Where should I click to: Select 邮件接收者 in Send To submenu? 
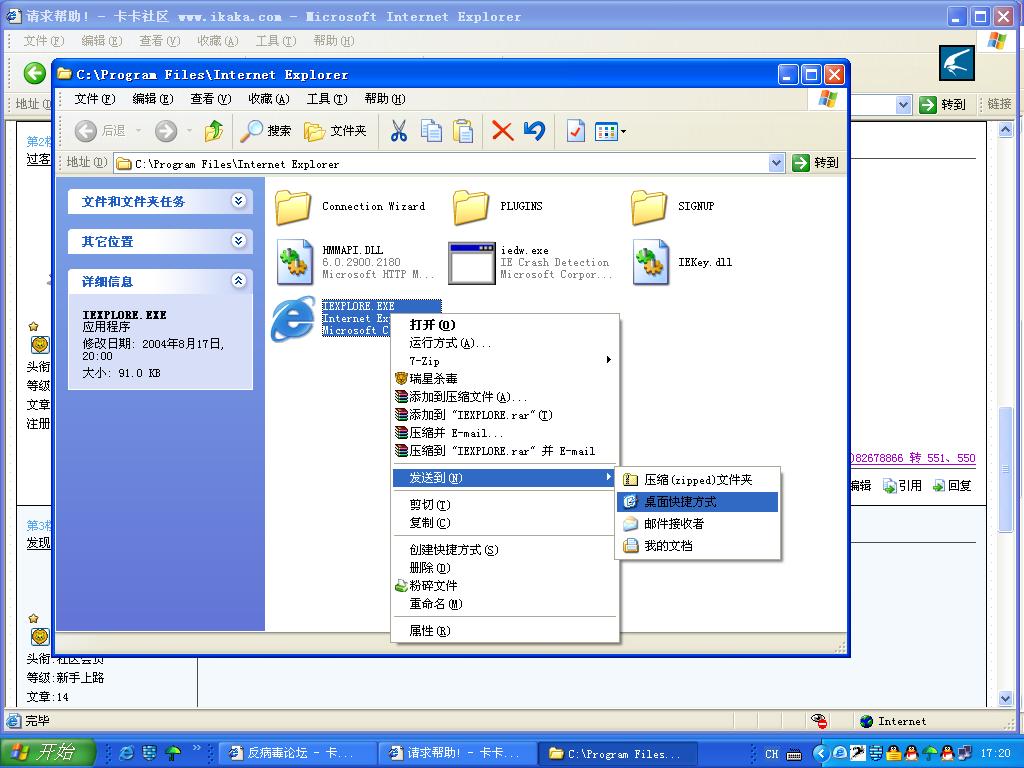click(698, 524)
